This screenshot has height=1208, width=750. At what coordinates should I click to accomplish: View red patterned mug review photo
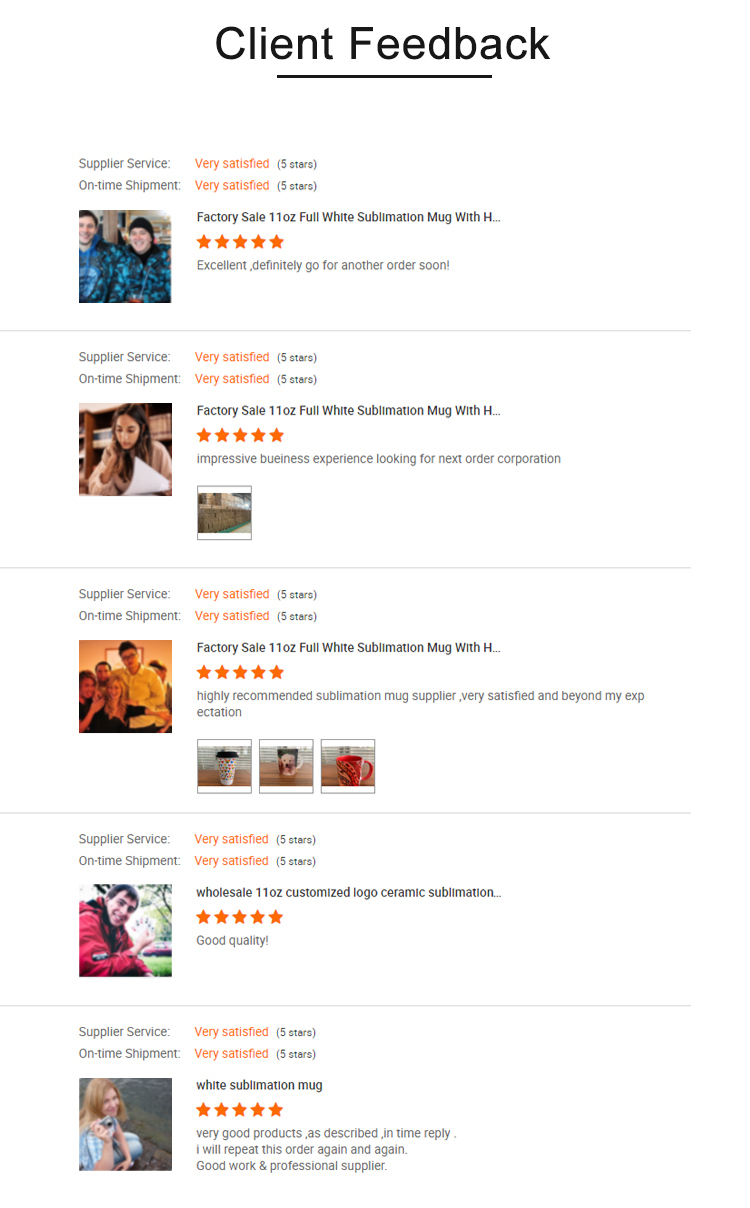coord(348,766)
